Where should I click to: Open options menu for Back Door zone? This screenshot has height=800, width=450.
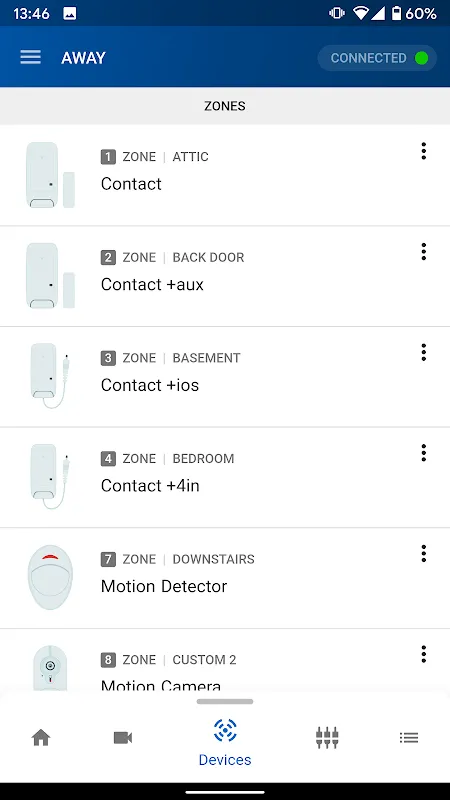click(x=423, y=252)
